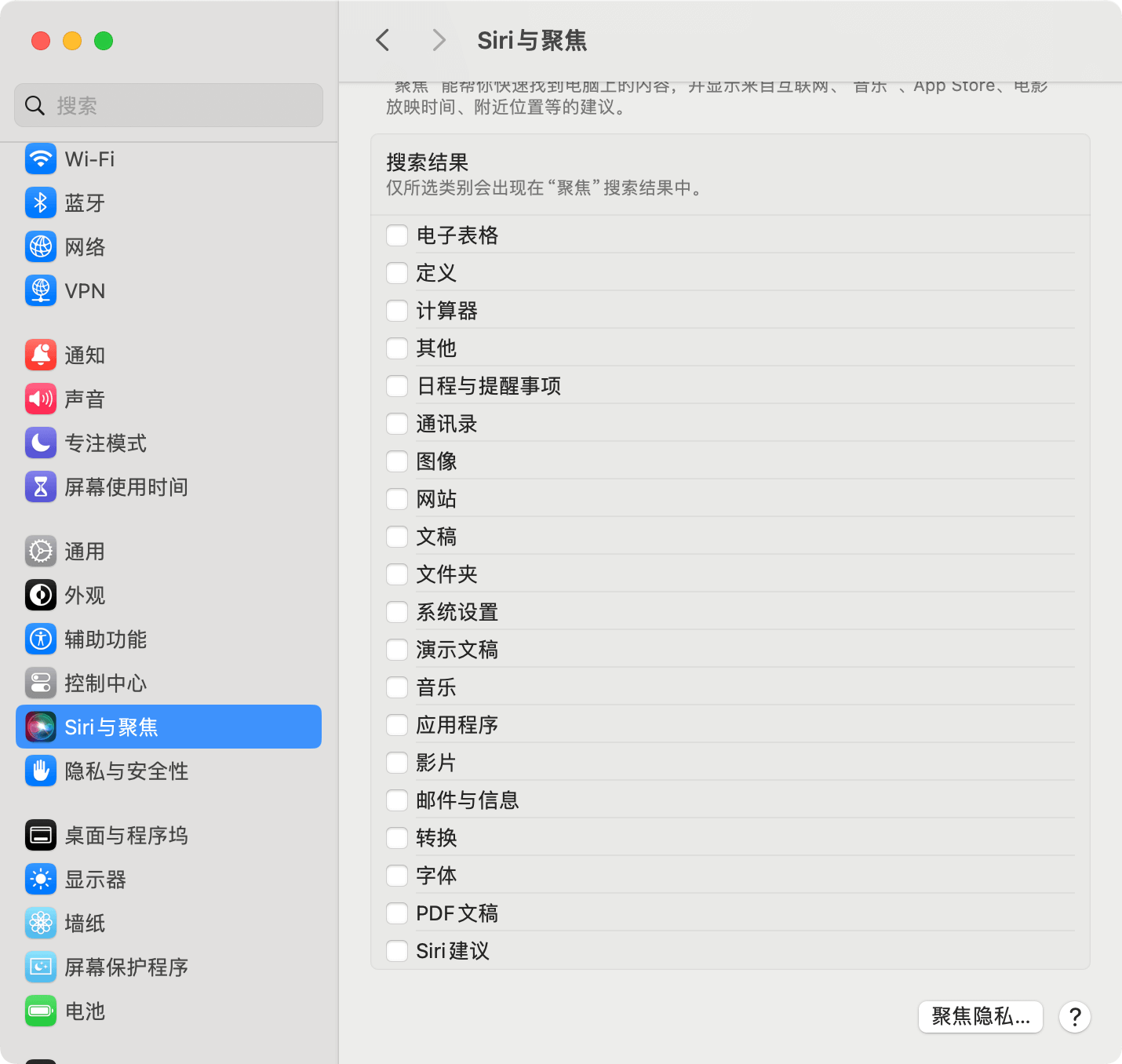The image size is (1122, 1064).
Task: Open help with the question mark button
Action: pyautogui.click(x=1075, y=1017)
